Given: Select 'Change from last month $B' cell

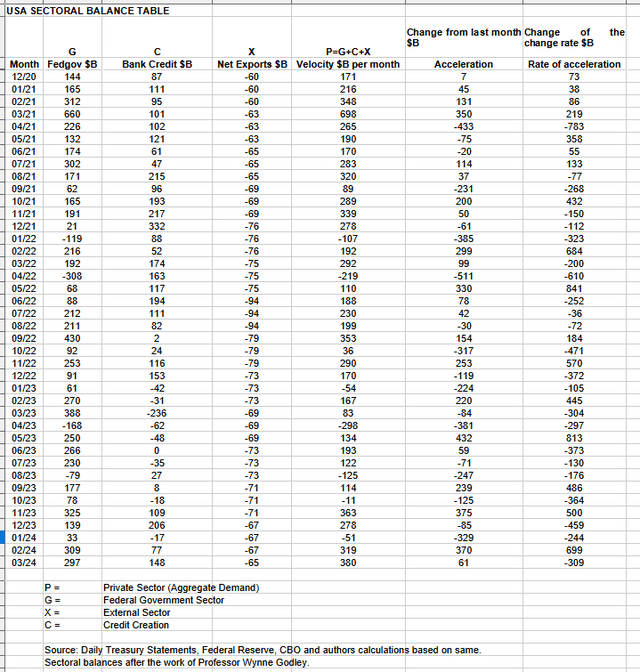Looking at the screenshot, I should click(463, 38).
